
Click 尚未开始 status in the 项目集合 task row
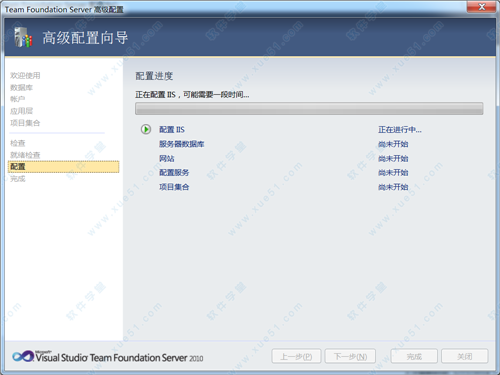click(393, 187)
